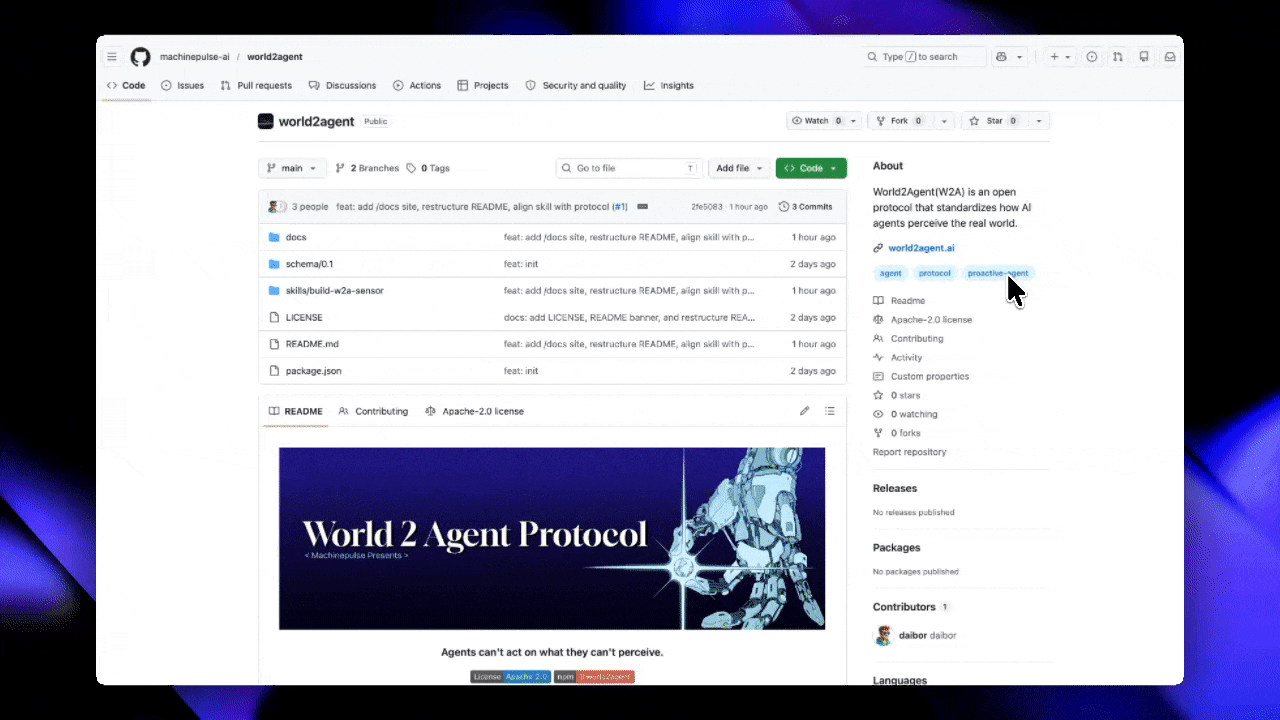Open the green Code dropdown
Screen dimensions: 1280x720
pyautogui.click(x=810, y=168)
